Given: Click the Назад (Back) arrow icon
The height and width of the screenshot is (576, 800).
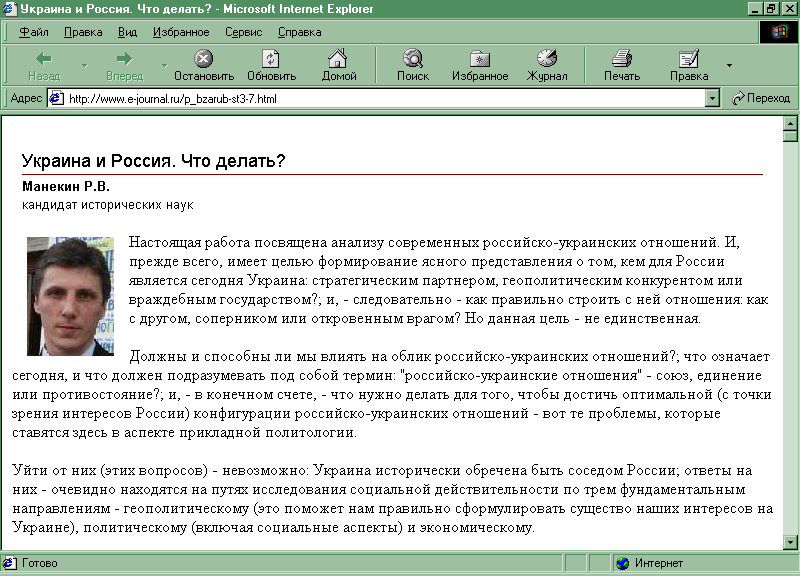Looking at the screenshot, I should pyautogui.click(x=44, y=59).
